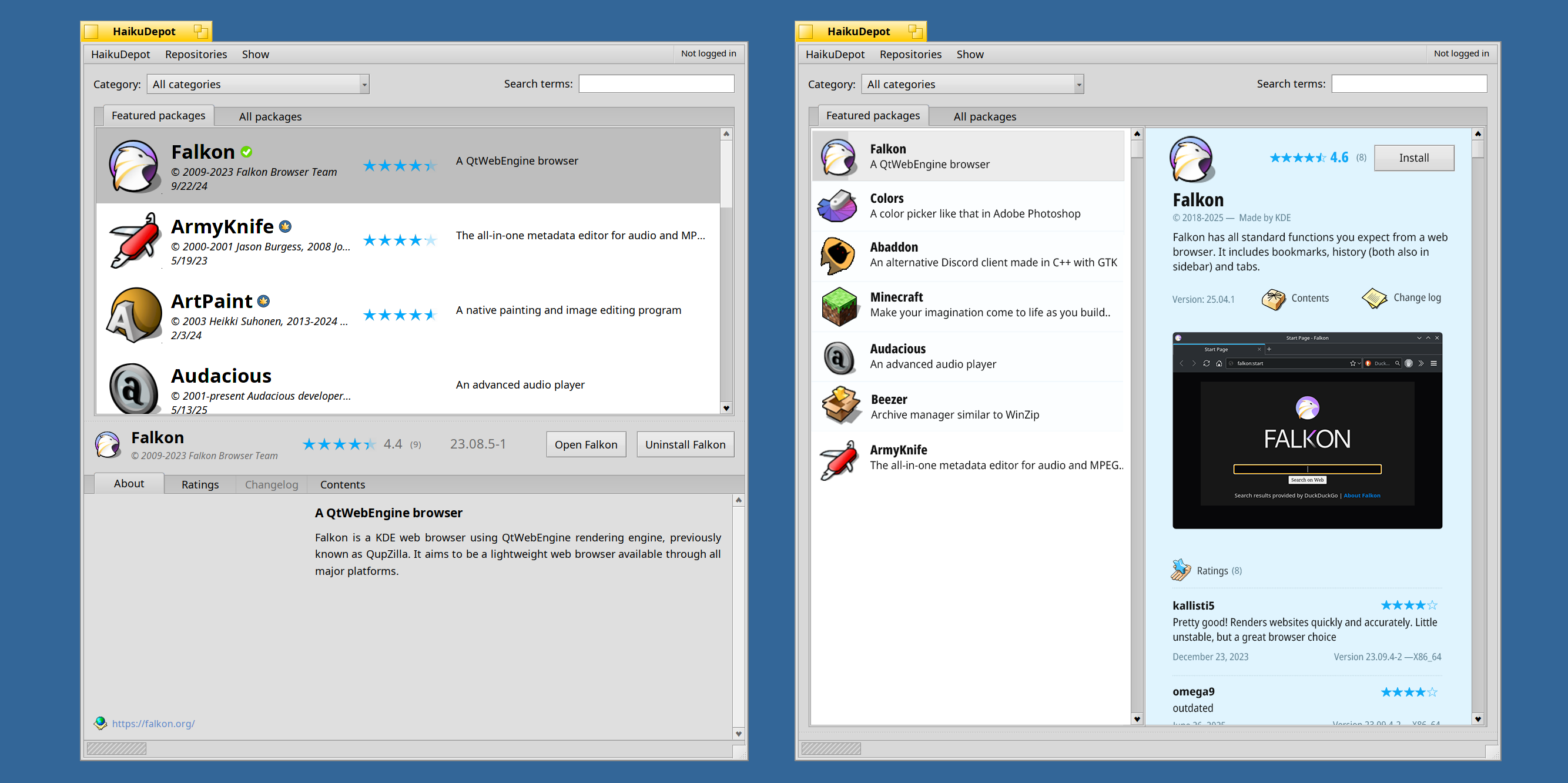The width and height of the screenshot is (1568, 783).
Task: Click Search terms field in right window
Action: 1409,83
